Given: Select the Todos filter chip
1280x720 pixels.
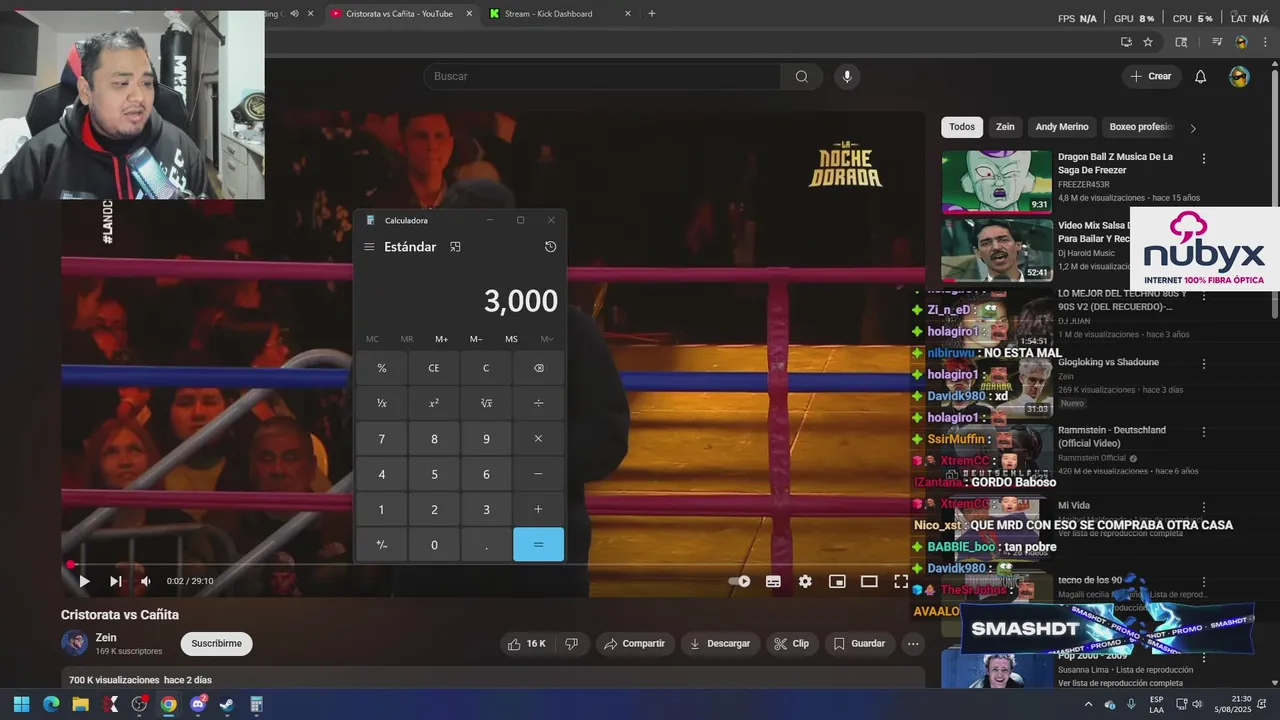Looking at the screenshot, I should 962,127.
